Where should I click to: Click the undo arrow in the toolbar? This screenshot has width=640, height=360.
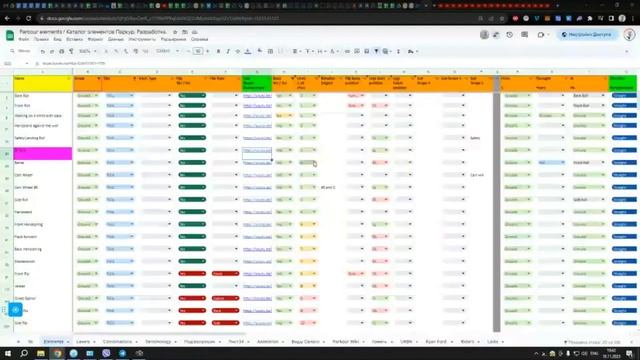42,51
